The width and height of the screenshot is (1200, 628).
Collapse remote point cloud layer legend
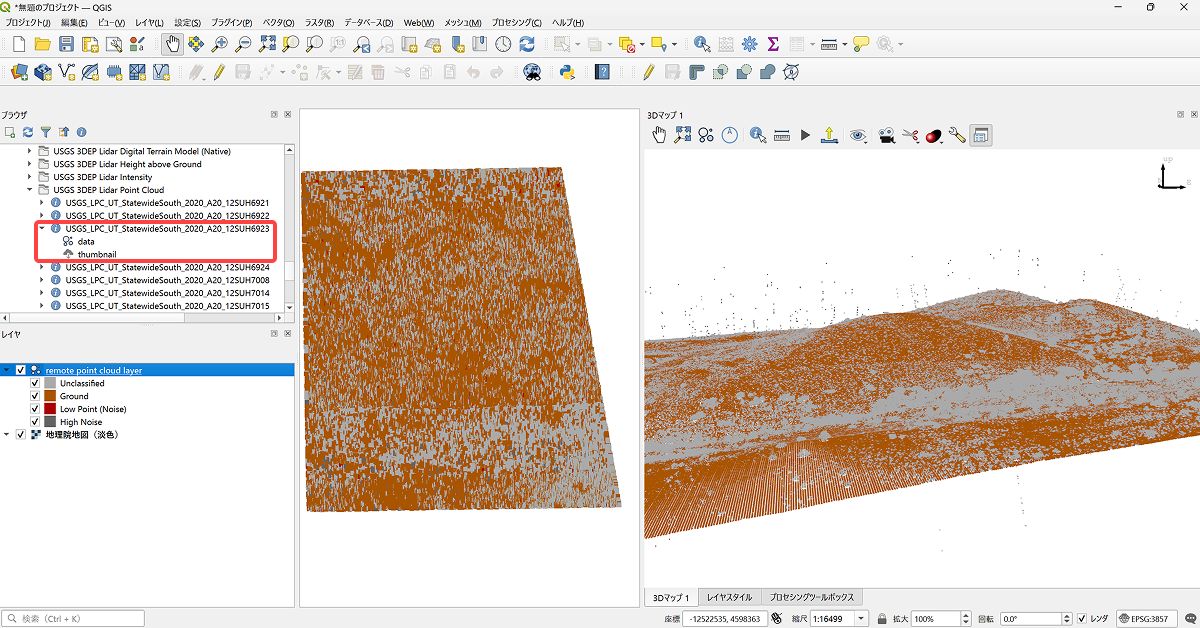coord(7,370)
